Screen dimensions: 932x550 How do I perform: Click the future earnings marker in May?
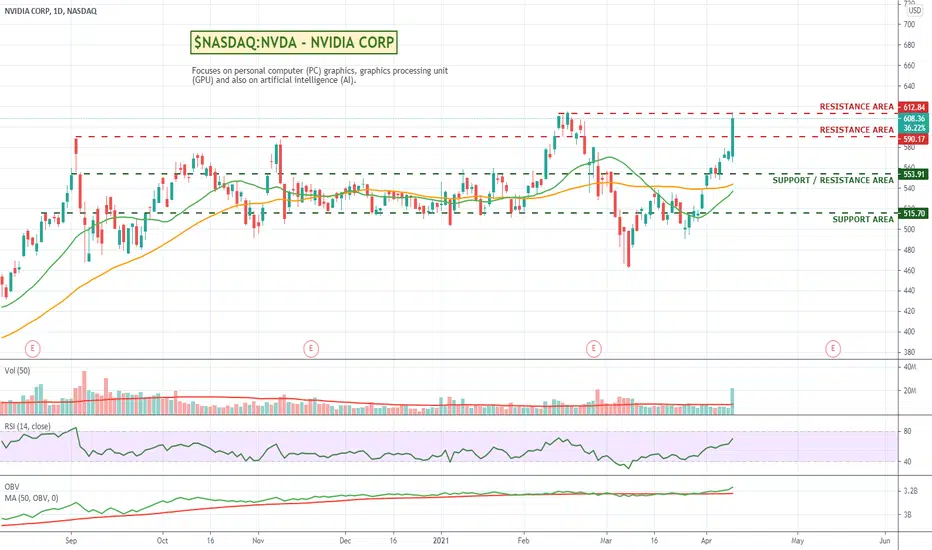833,348
